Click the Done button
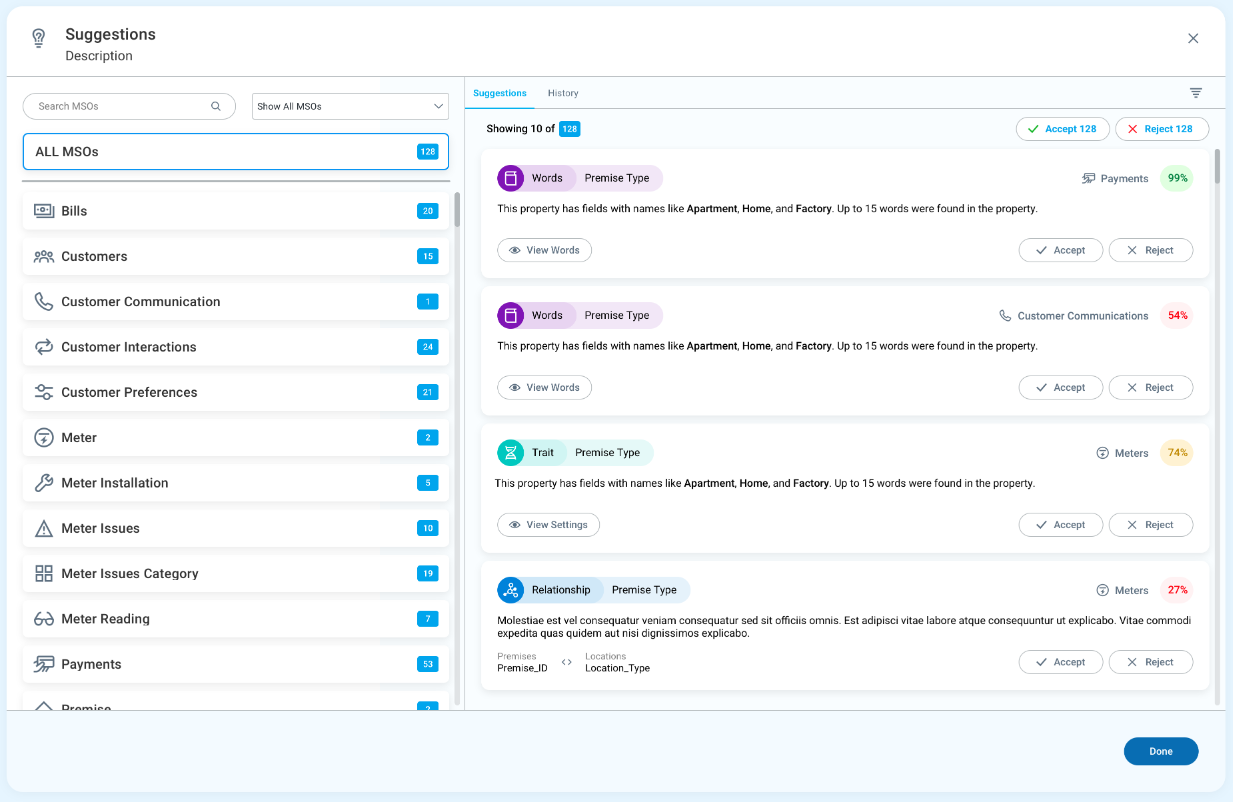1233x802 pixels. click(x=1160, y=751)
